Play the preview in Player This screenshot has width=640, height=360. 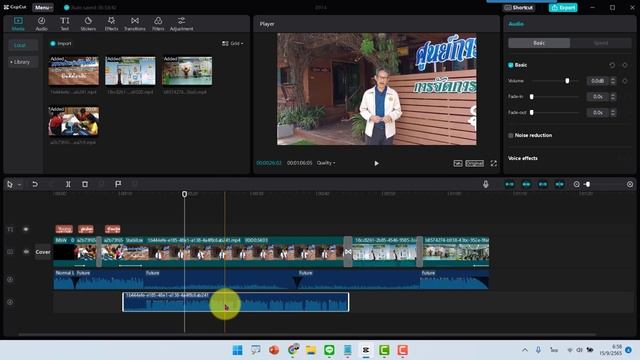coord(376,163)
